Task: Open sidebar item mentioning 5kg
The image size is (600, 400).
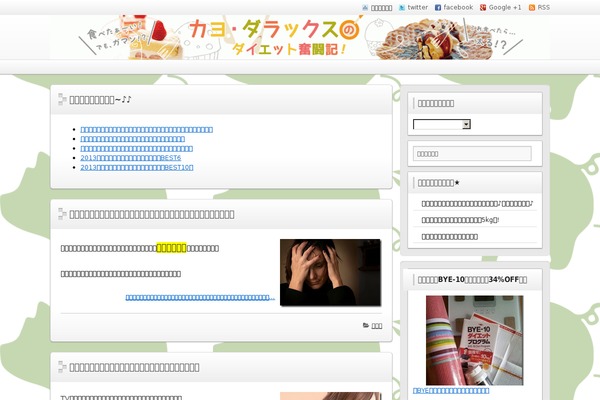Action: 460,220
